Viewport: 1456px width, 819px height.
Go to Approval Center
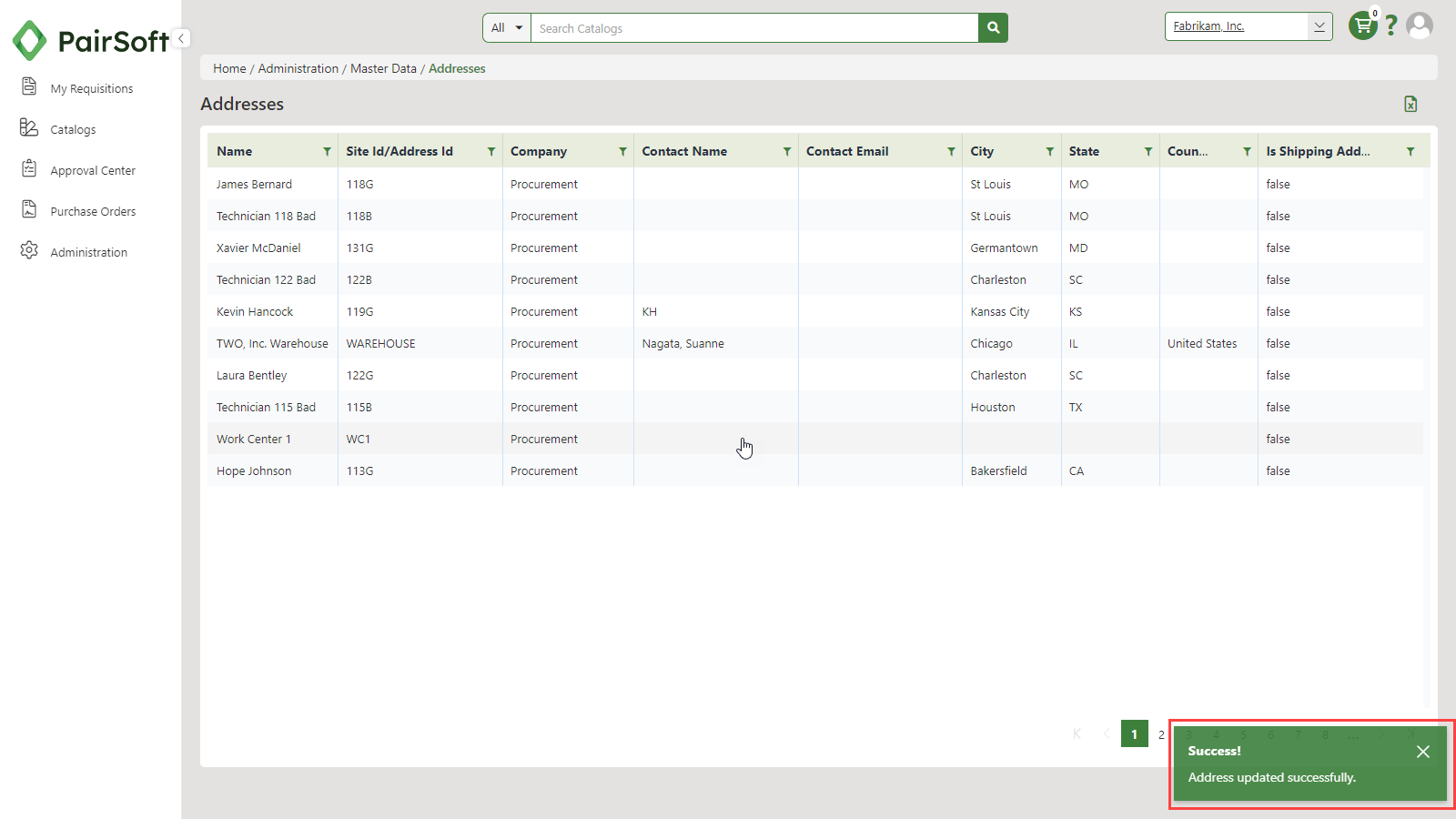coord(78,170)
